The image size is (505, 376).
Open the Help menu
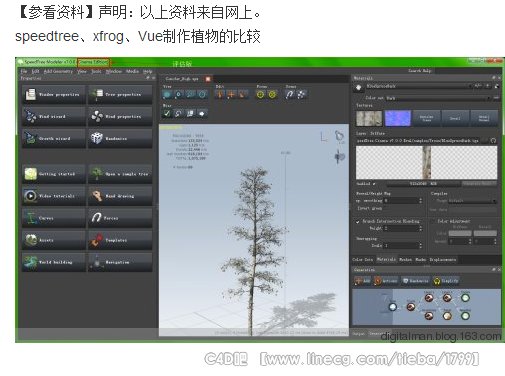point(148,71)
